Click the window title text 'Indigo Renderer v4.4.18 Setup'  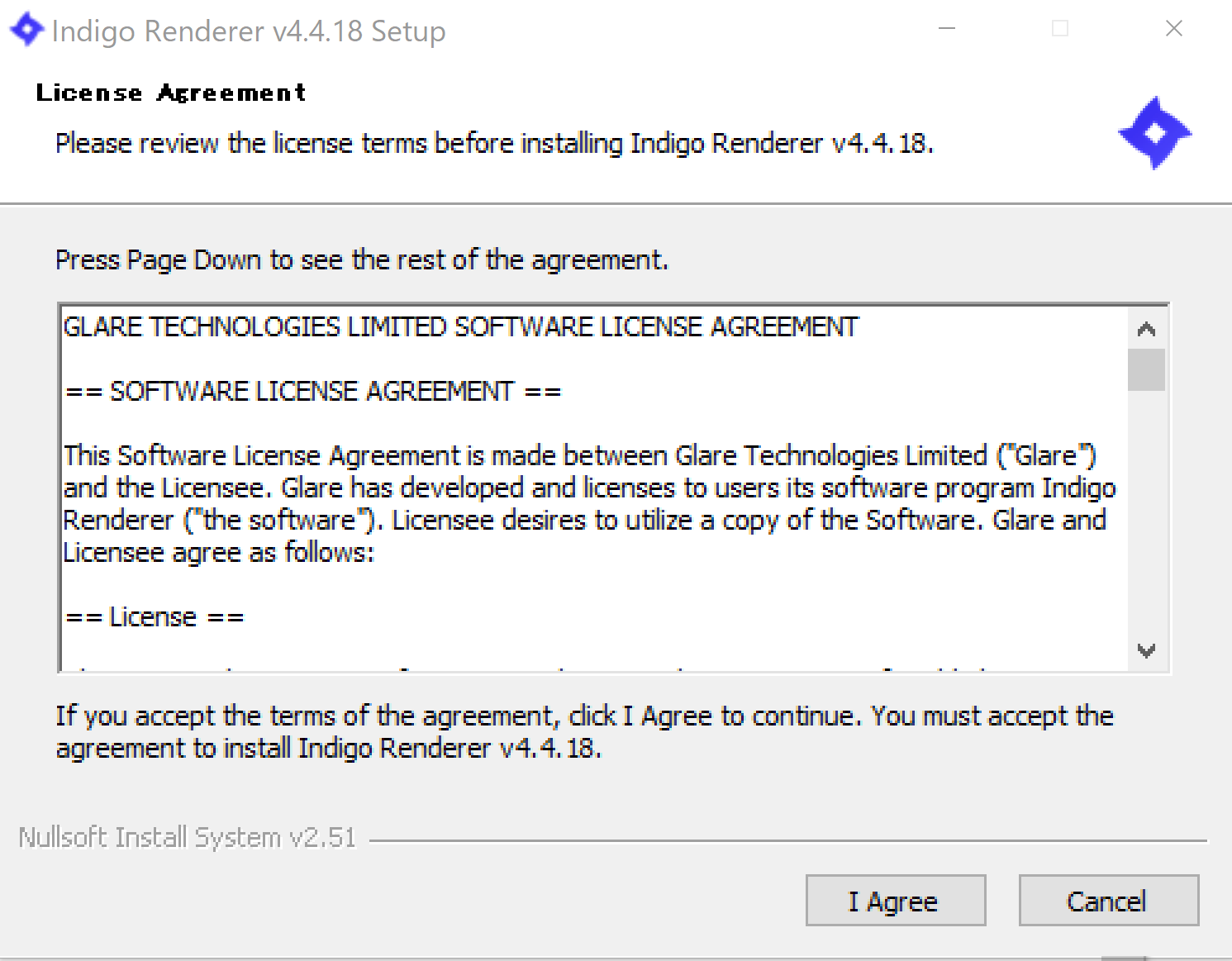pyautogui.click(x=249, y=31)
